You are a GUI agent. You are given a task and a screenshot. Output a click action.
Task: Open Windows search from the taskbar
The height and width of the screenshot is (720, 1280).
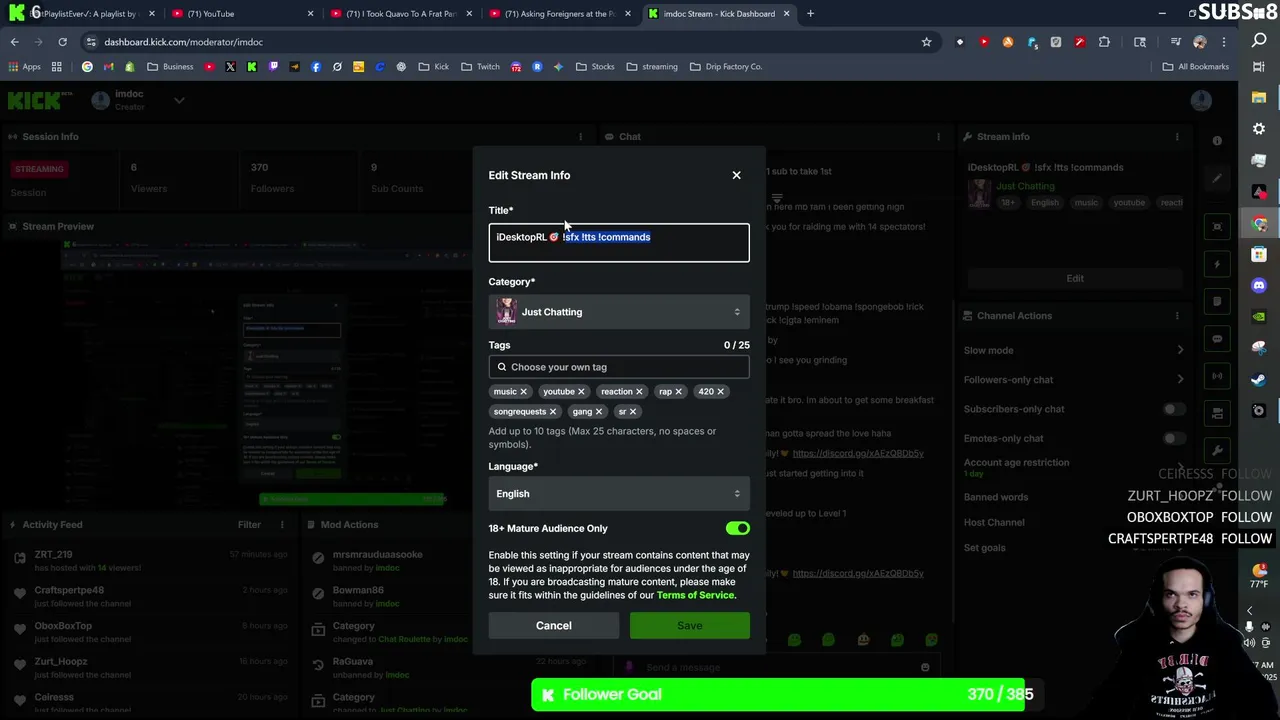click(x=1259, y=41)
